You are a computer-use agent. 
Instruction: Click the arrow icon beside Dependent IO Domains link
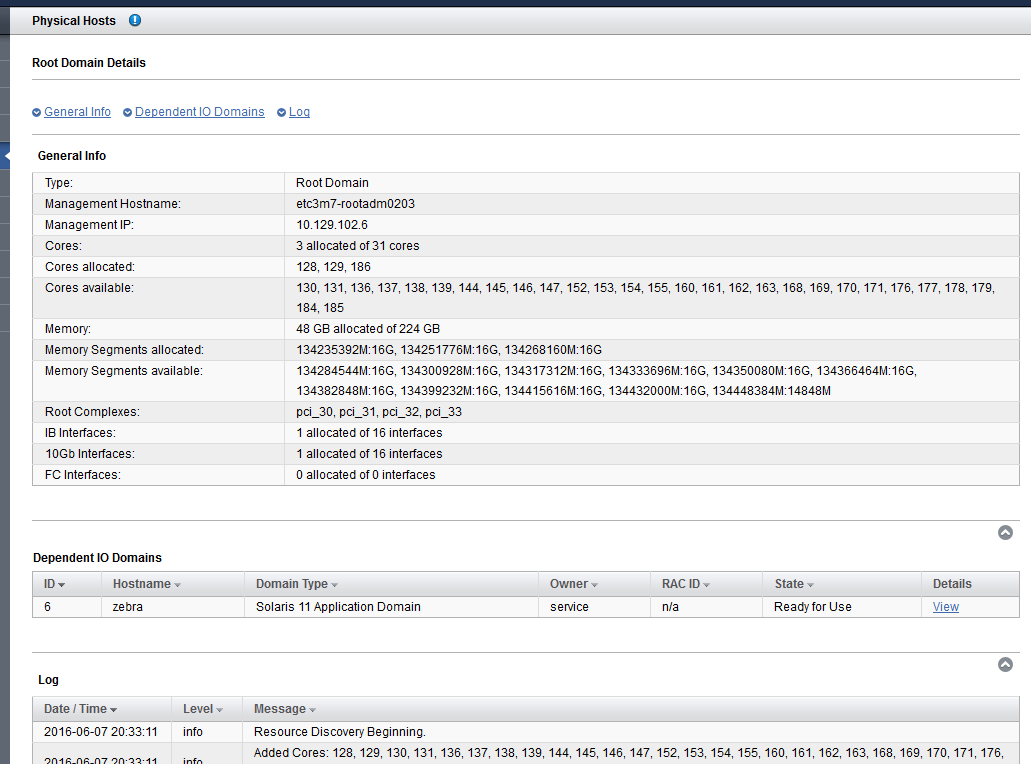pyautogui.click(x=128, y=112)
